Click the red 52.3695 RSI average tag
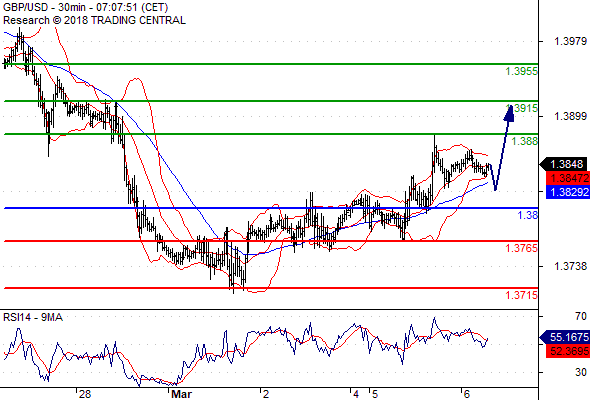This screenshot has width=590, height=400. 568,351
